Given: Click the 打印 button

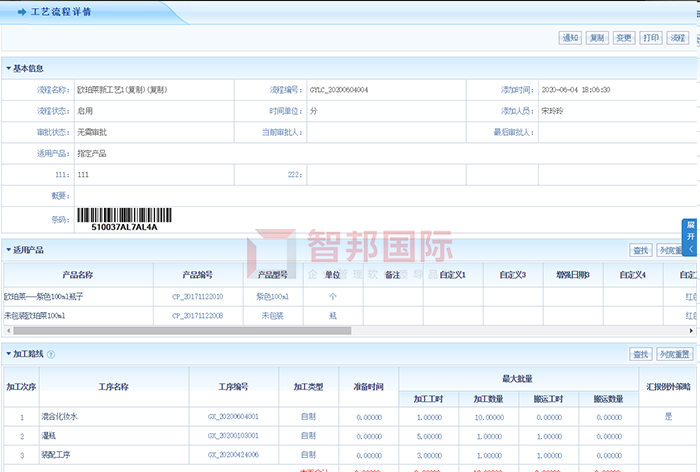Looking at the screenshot, I should [x=651, y=38].
